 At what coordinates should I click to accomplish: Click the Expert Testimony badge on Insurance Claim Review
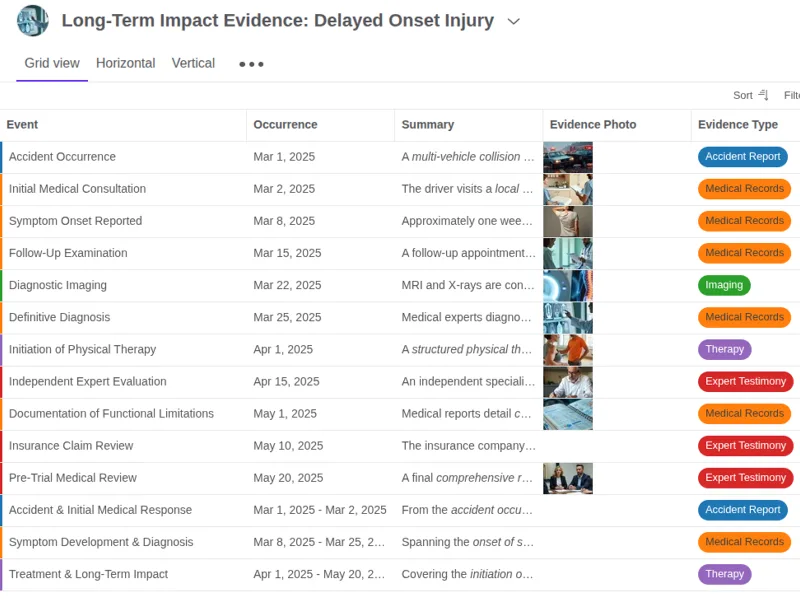(744, 445)
